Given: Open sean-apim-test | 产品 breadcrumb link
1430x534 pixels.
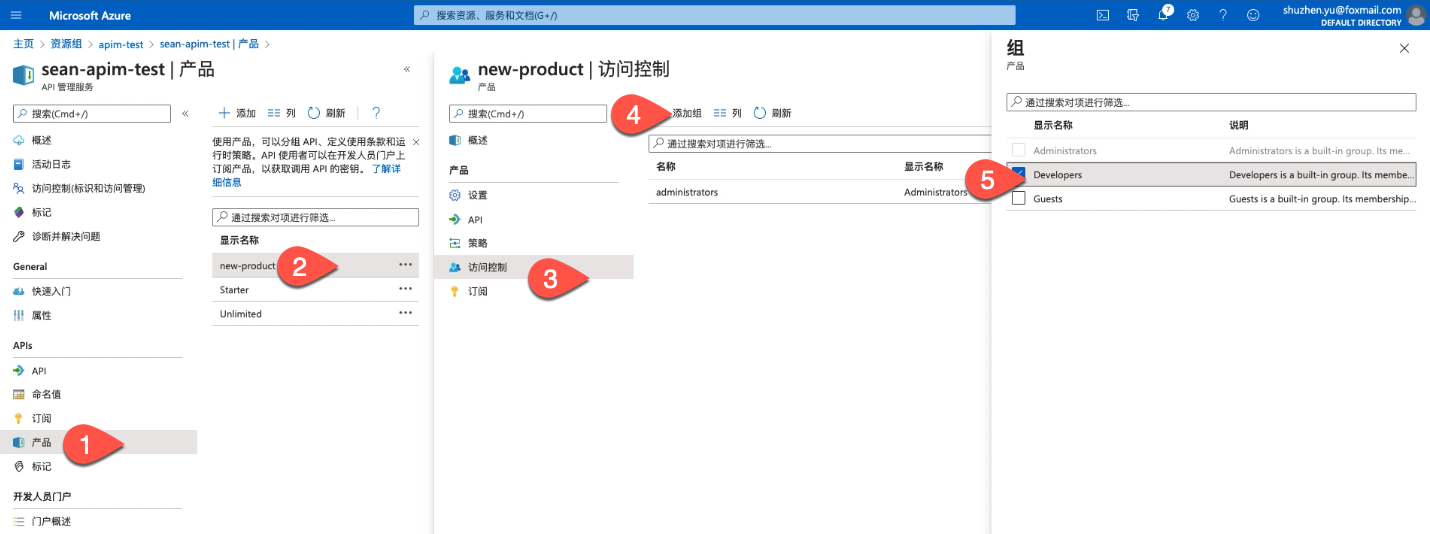Looking at the screenshot, I should (x=209, y=44).
